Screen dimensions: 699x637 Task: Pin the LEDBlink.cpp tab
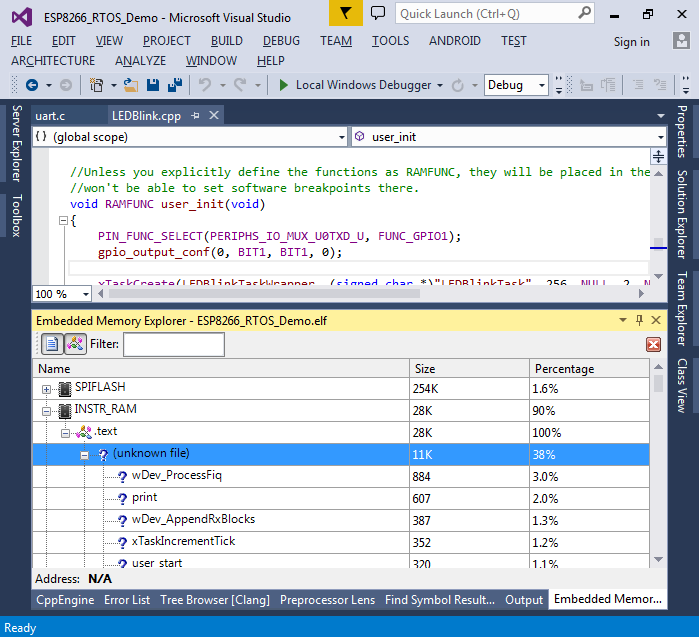click(x=195, y=115)
